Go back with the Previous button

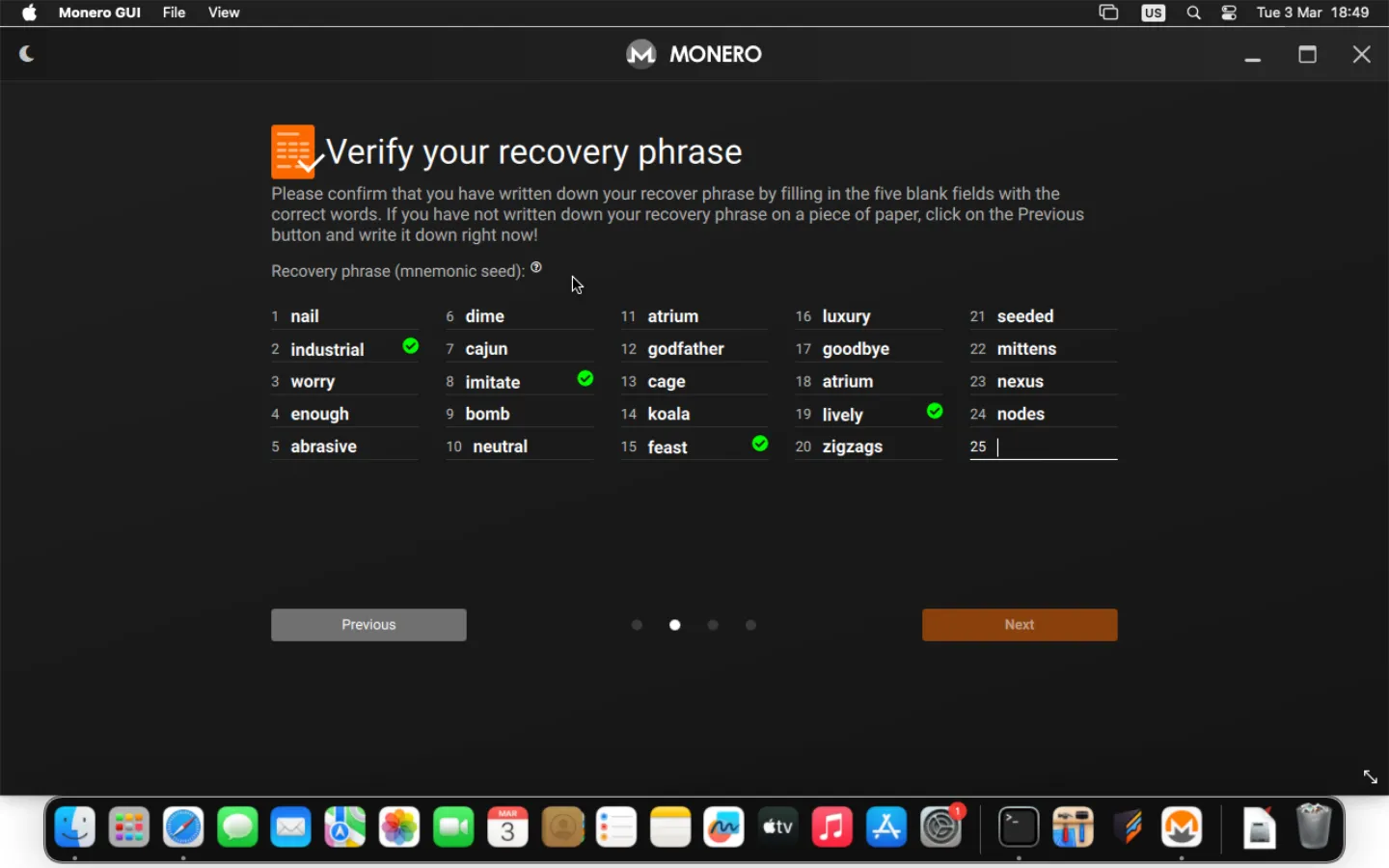point(368,625)
